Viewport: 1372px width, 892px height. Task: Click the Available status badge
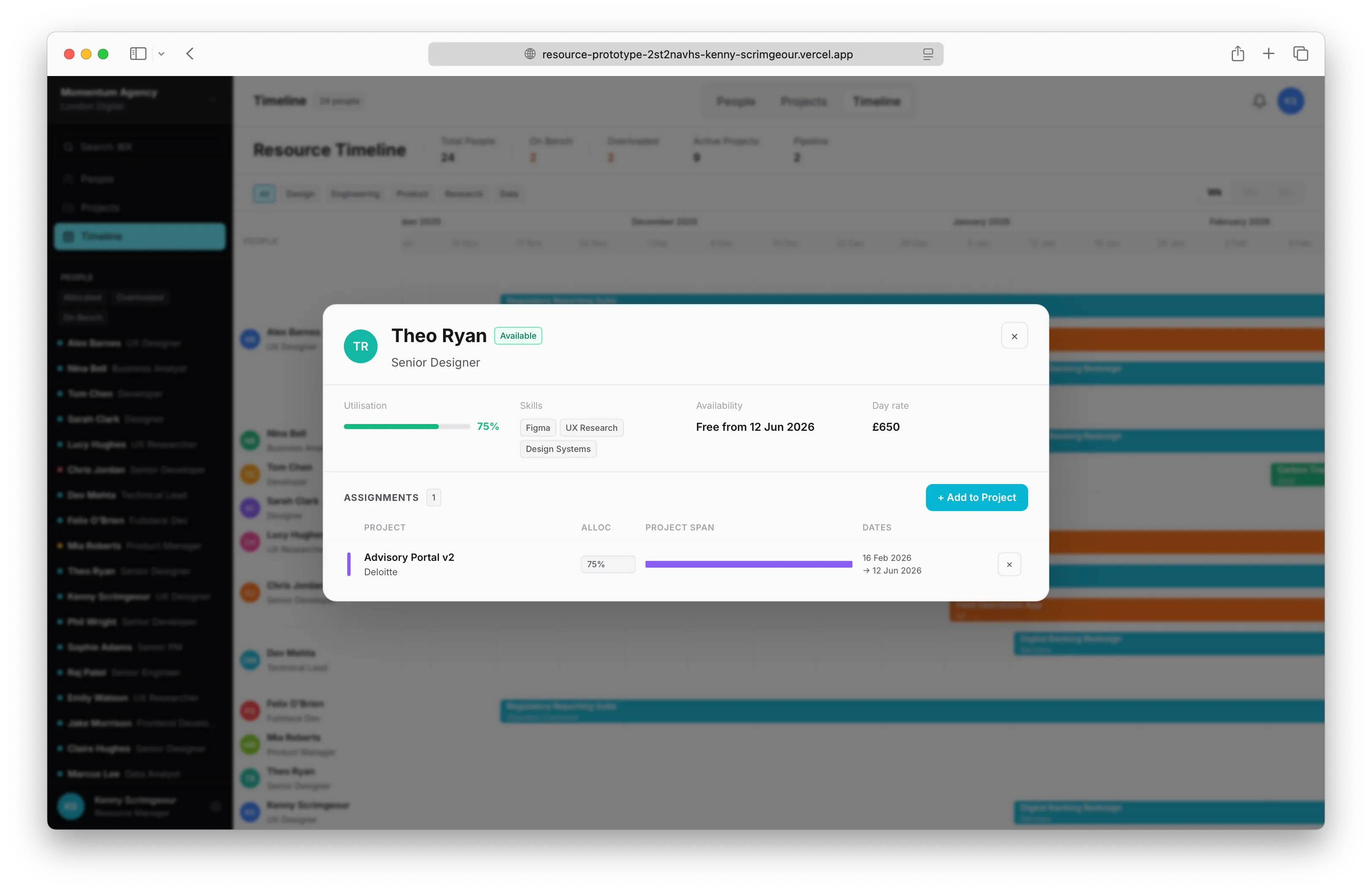(x=518, y=336)
